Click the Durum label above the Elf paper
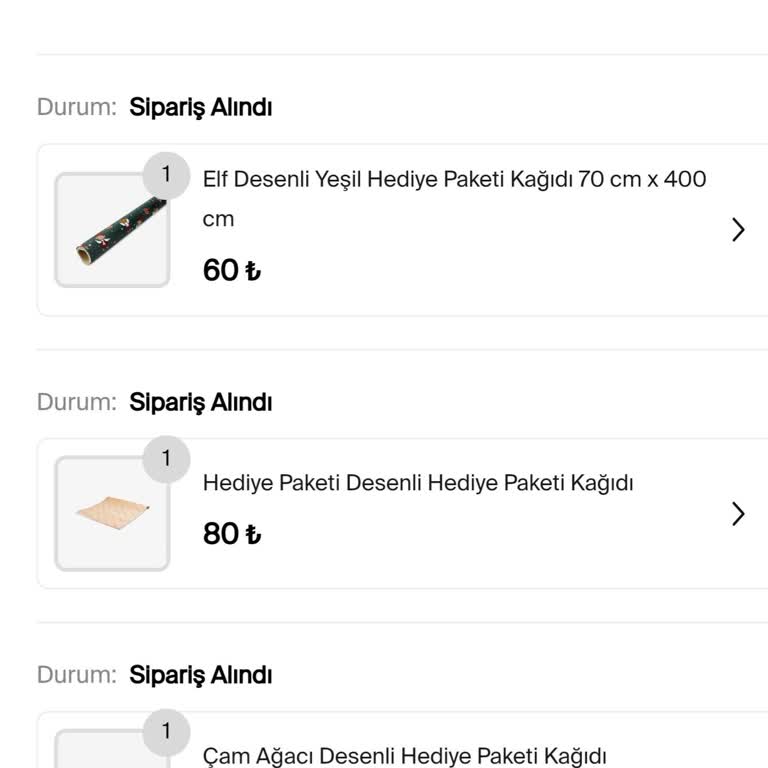 tap(76, 107)
